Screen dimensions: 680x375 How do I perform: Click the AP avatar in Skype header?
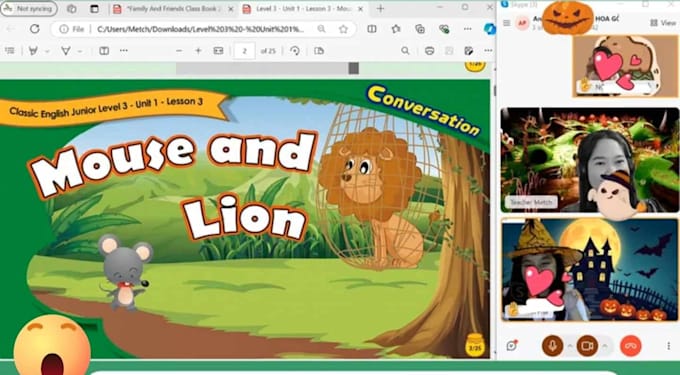coord(522,23)
